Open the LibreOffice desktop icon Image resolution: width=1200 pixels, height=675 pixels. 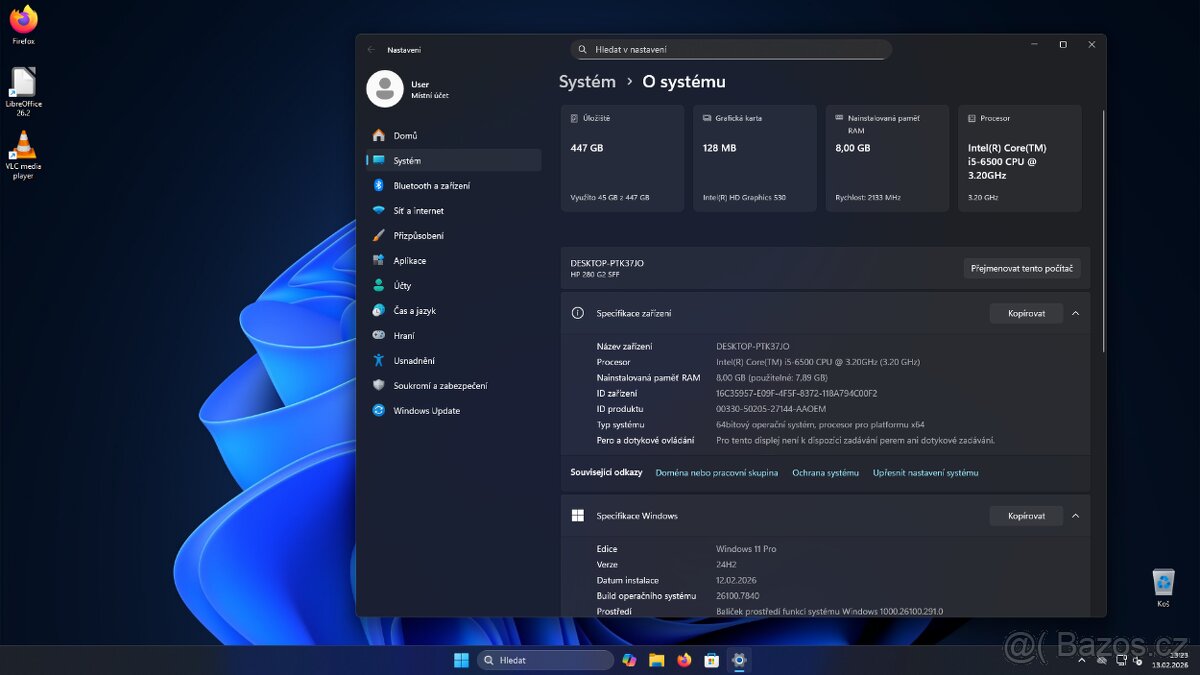pos(23,84)
